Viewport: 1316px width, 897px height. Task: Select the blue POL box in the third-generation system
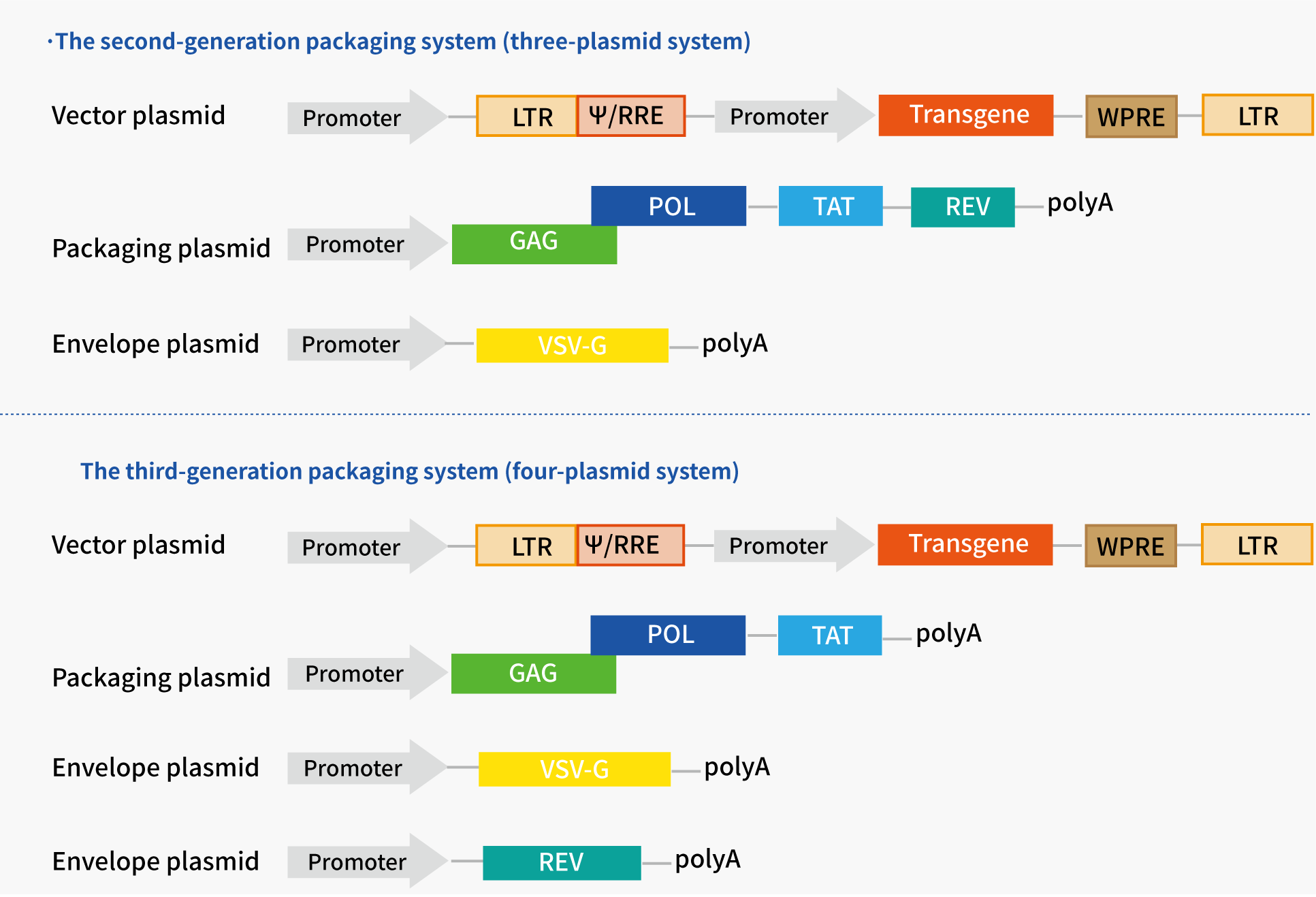[668, 635]
